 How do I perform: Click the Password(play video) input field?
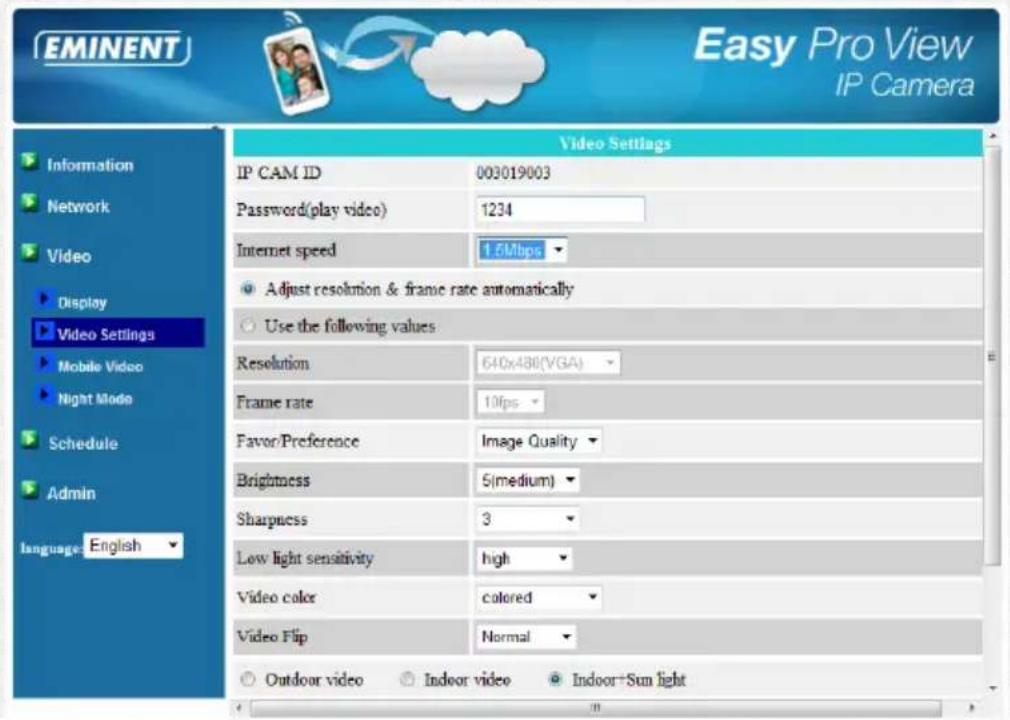[x=560, y=210]
